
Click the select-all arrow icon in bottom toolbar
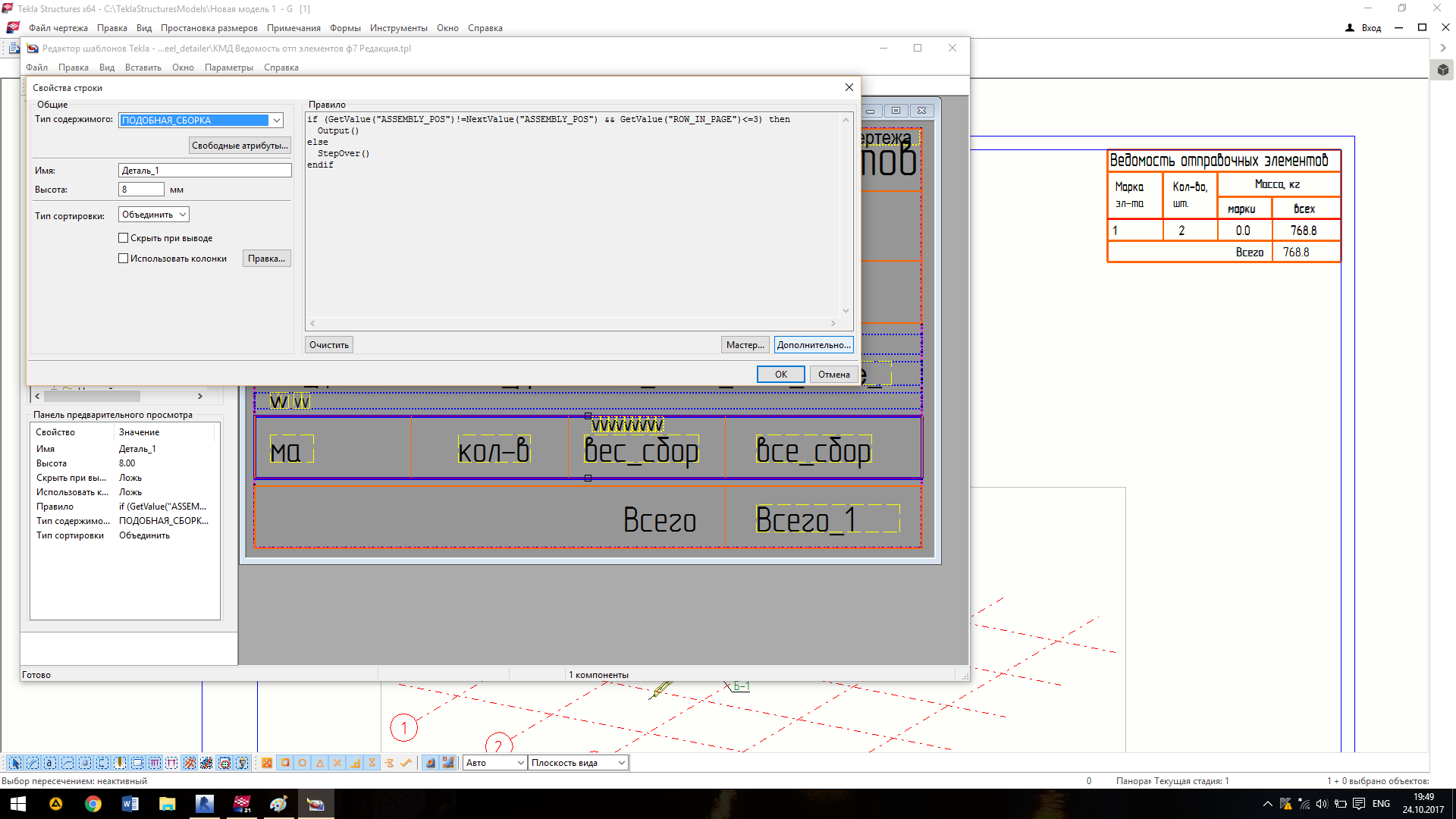(x=14, y=763)
